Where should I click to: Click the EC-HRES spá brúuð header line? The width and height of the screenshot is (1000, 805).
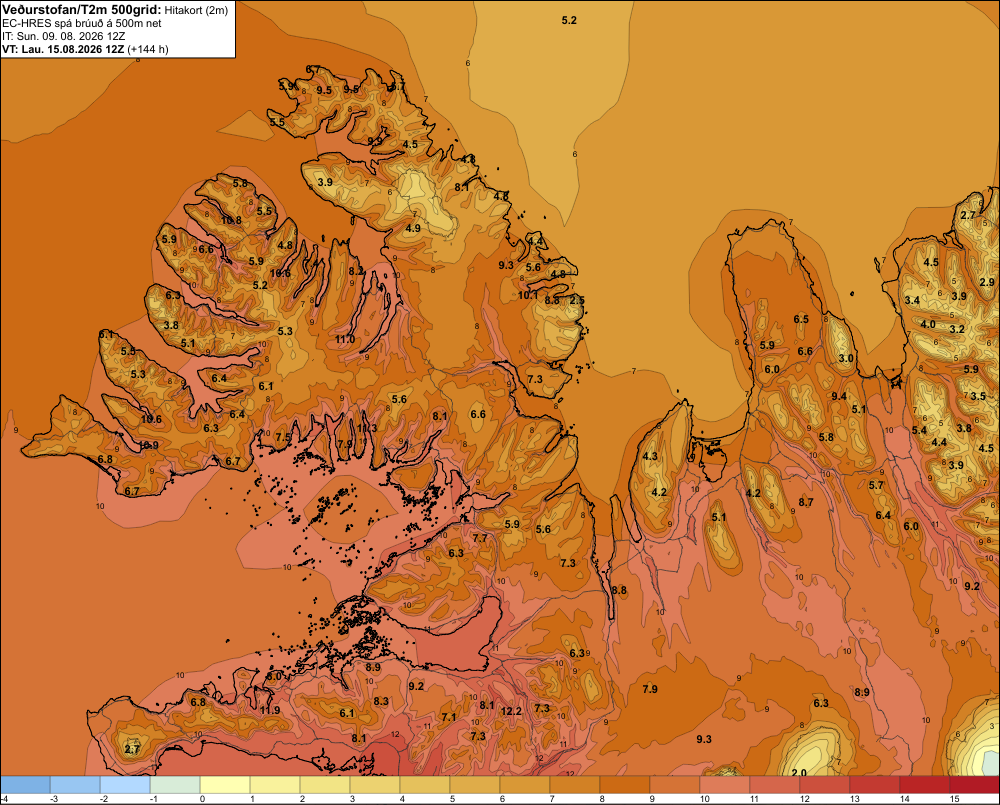(x=81, y=24)
